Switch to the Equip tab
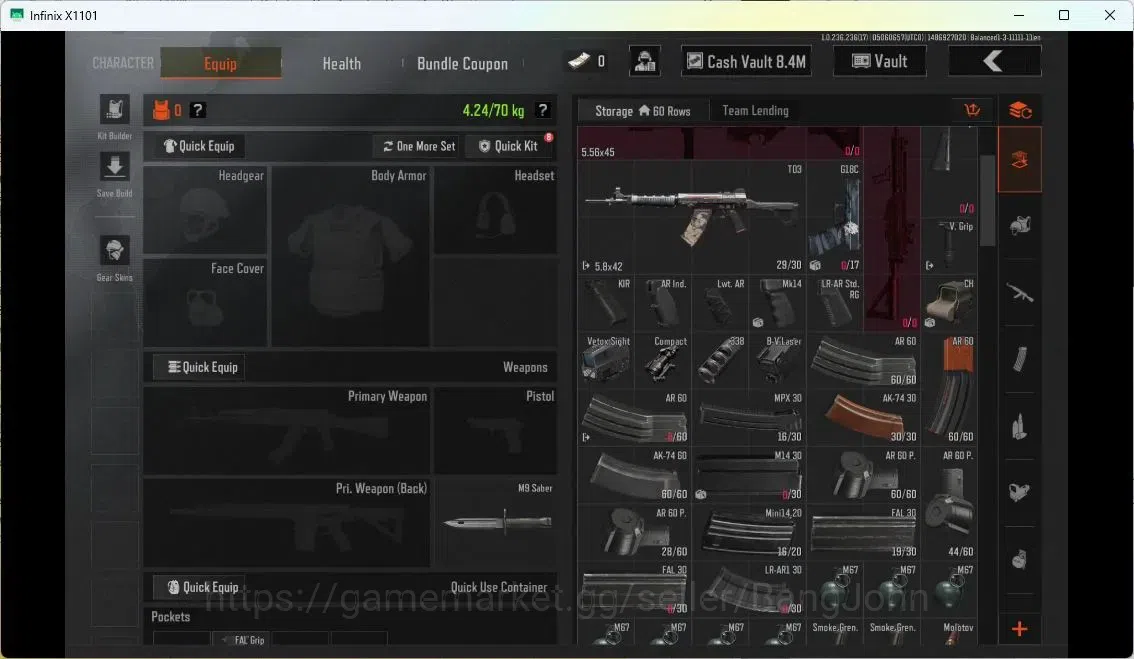This screenshot has height=659, width=1134. click(x=221, y=63)
